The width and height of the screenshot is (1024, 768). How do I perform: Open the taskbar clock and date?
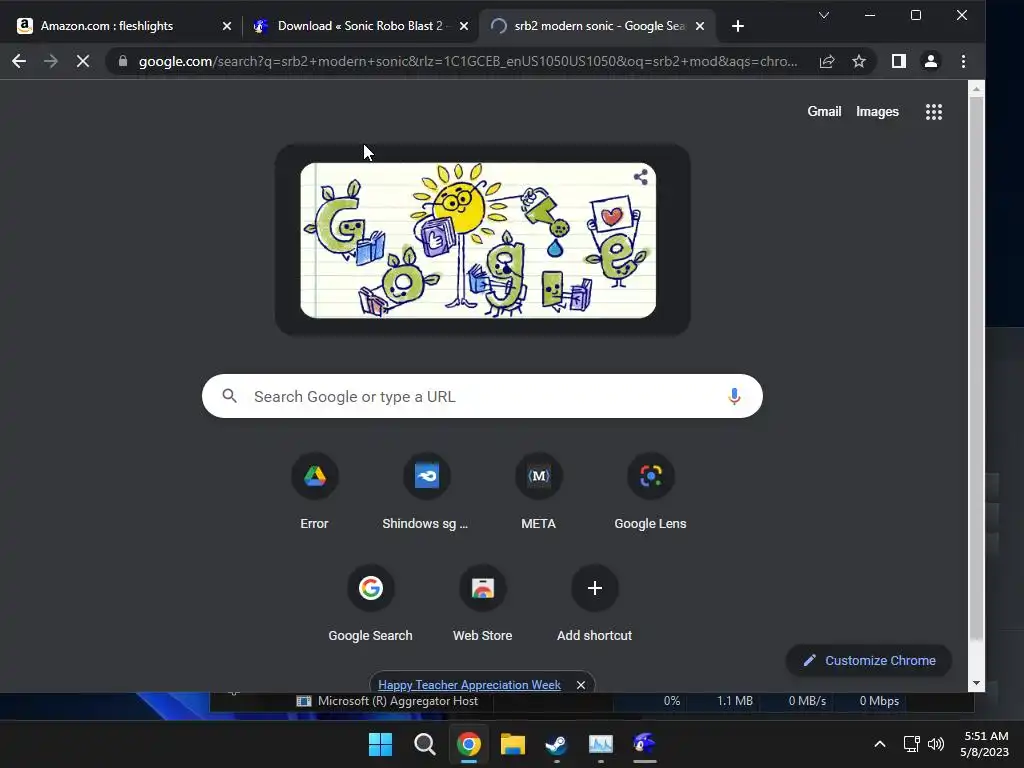click(984, 744)
